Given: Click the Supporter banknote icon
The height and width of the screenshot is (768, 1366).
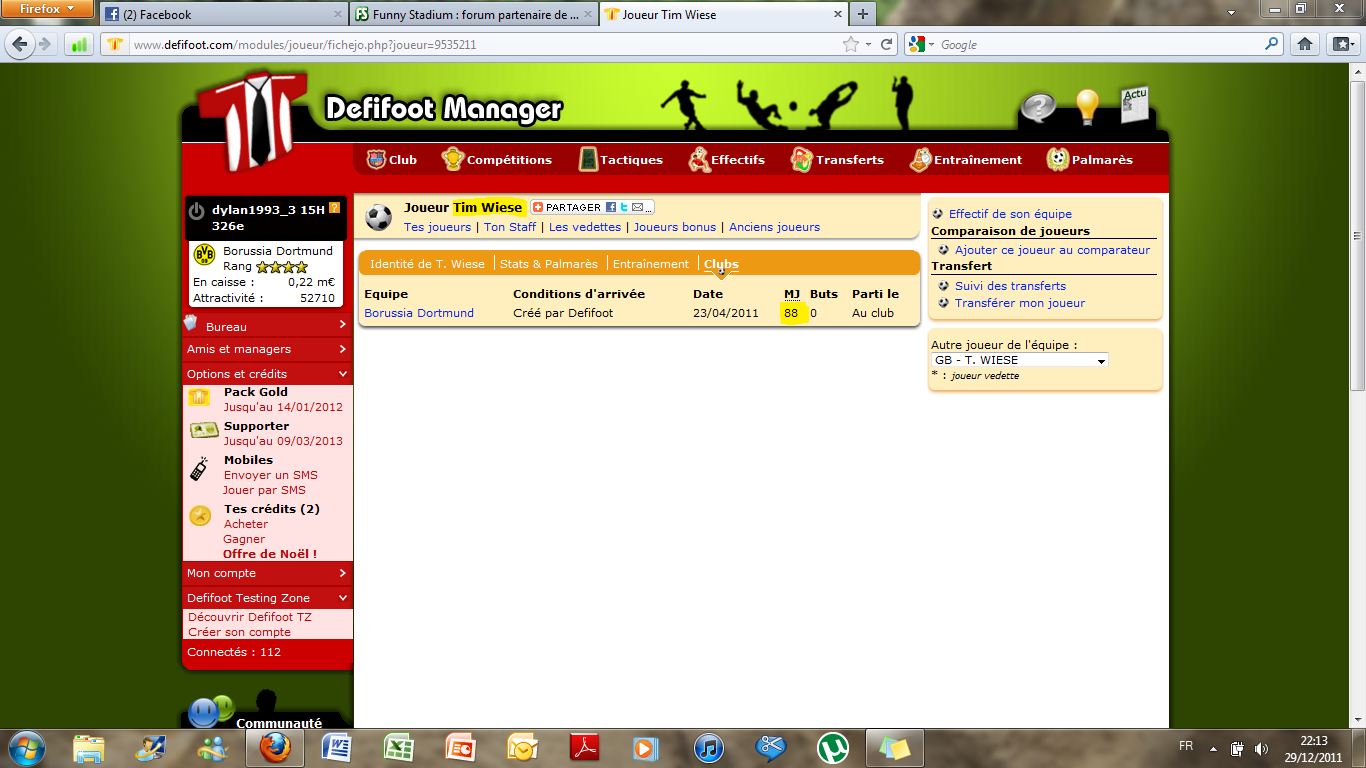Looking at the screenshot, I should pos(203,431).
